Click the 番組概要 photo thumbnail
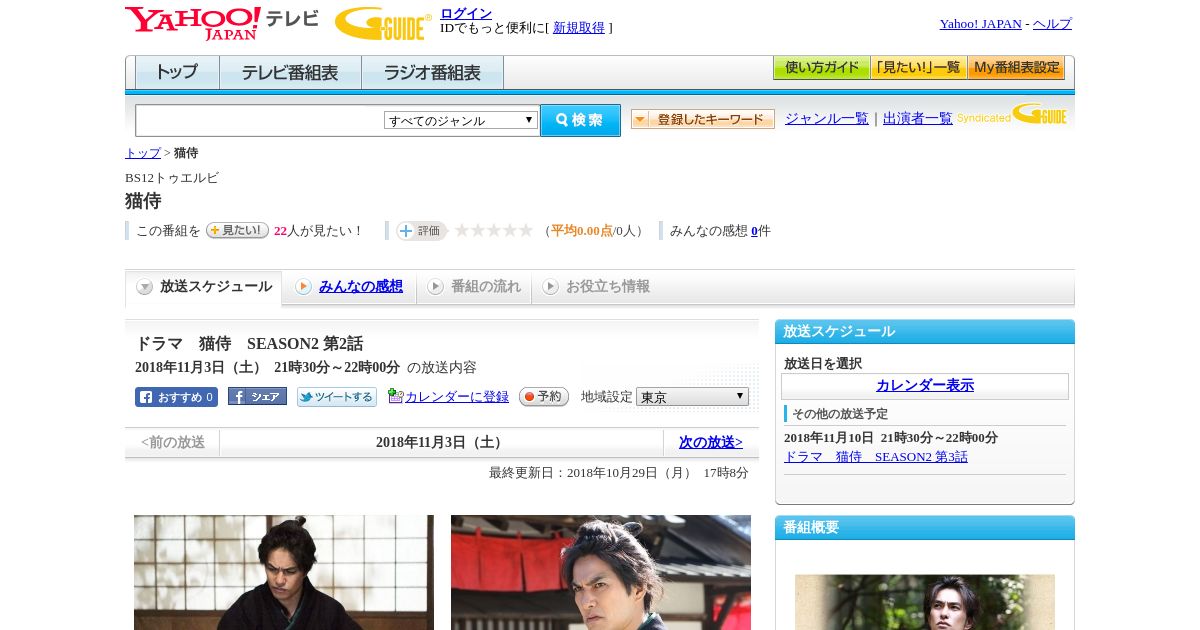The height and width of the screenshot is (630, 1200). 925,602
